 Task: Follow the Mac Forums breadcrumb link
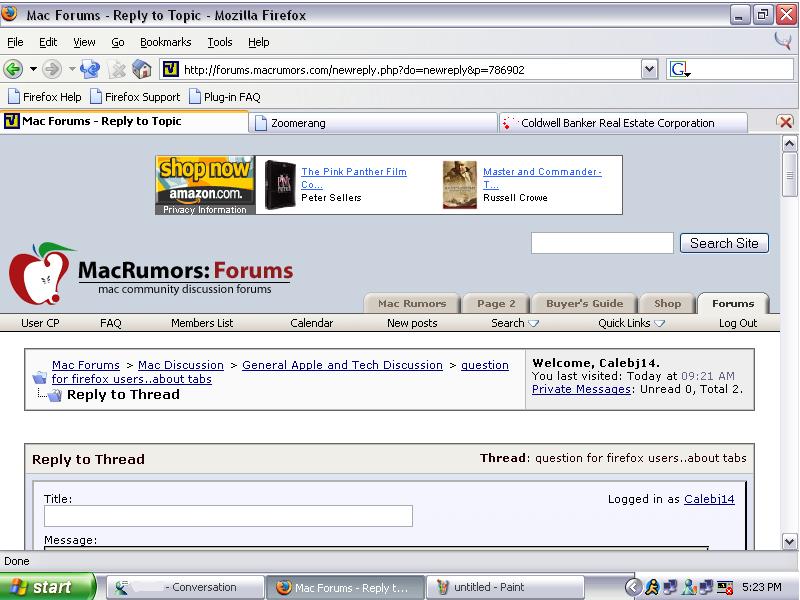(x=86, y=365)
